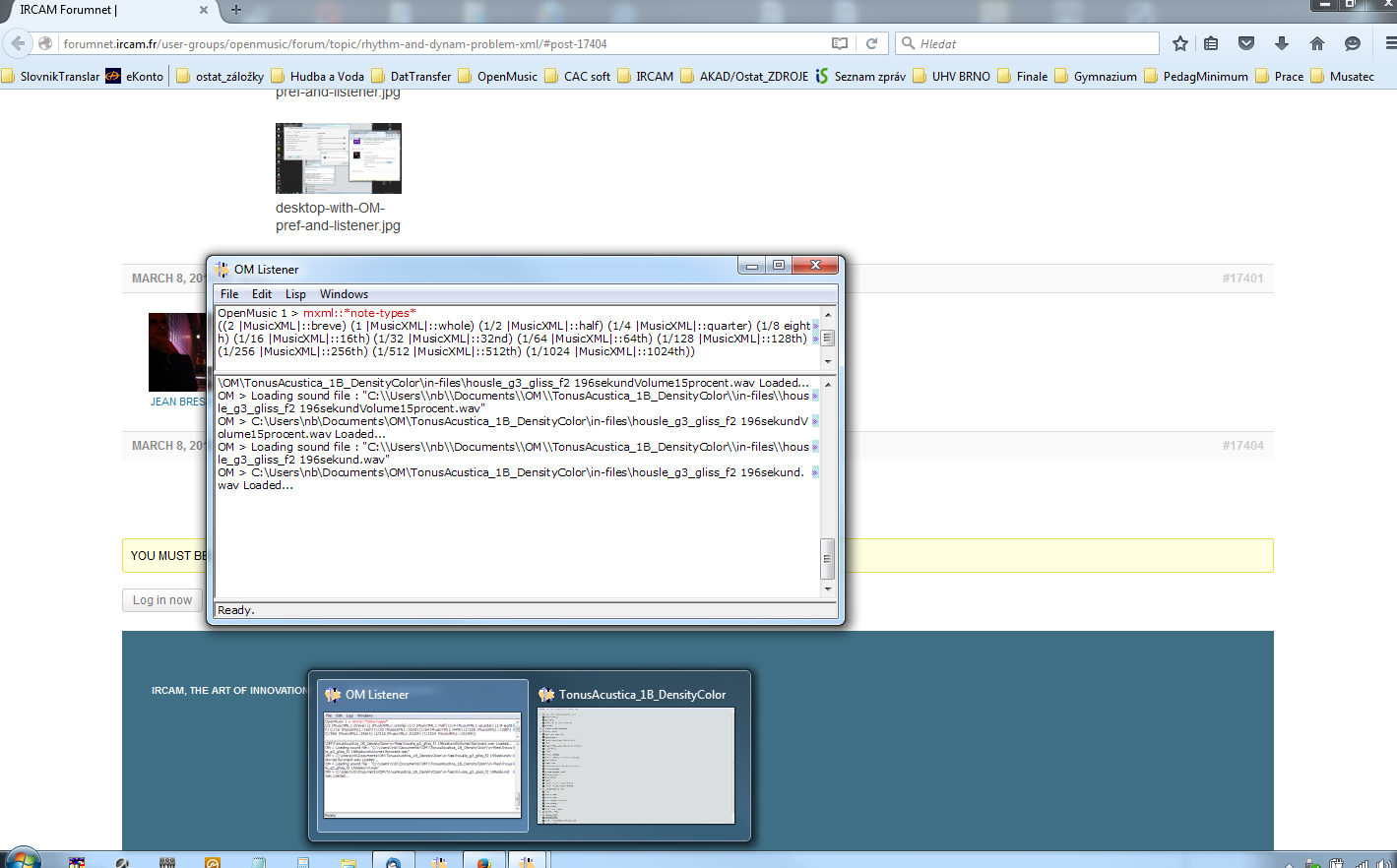The width and height of the screenshot is (1397, 868).
Task: Click the Log in now button
Action: 162,600
